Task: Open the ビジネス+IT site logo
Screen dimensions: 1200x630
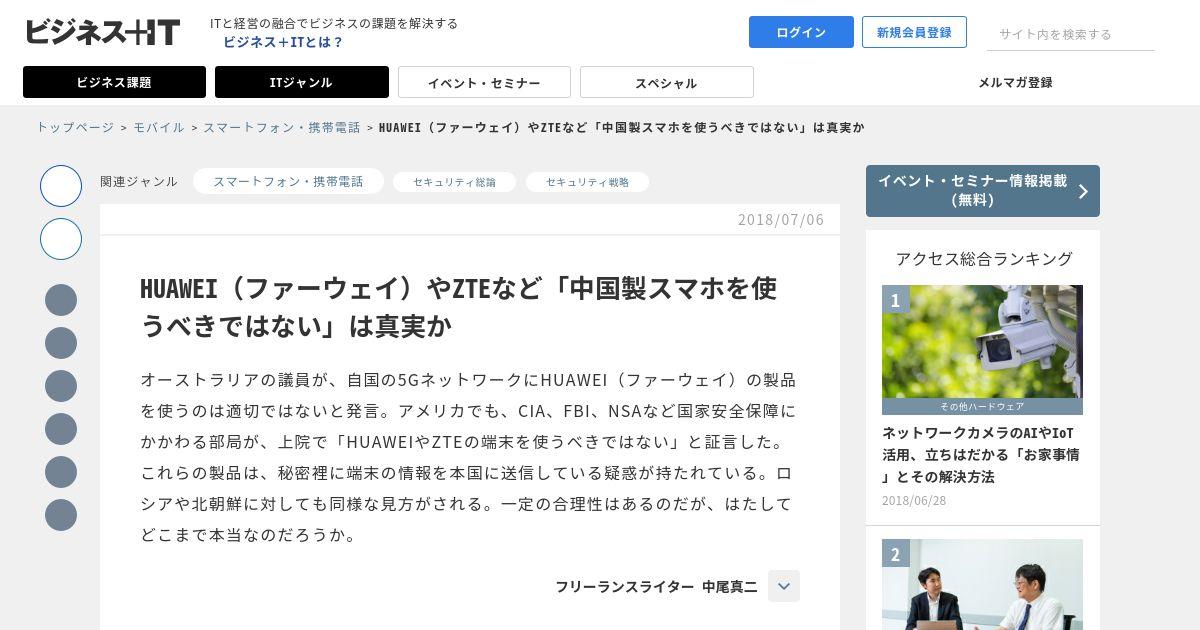Action: tap(102, 32)
